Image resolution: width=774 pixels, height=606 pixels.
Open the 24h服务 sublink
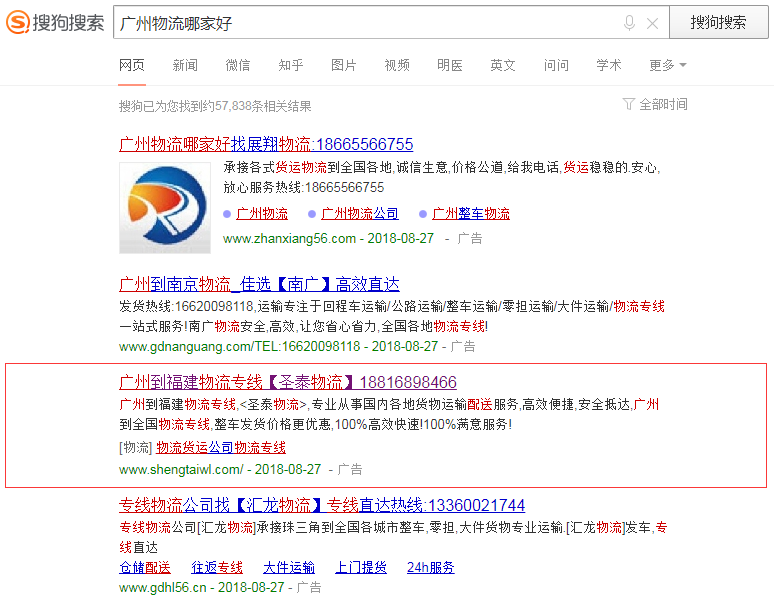[430, 568]
